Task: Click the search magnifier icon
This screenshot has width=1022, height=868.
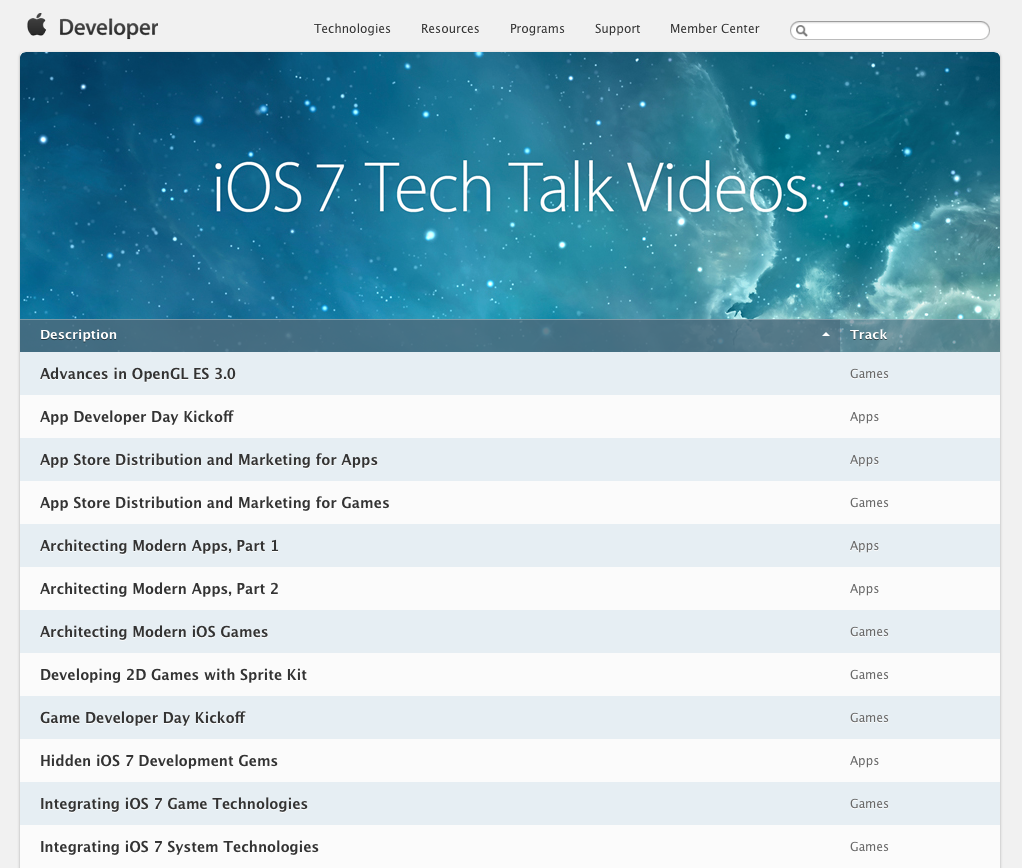Action: tap(802, 31)
